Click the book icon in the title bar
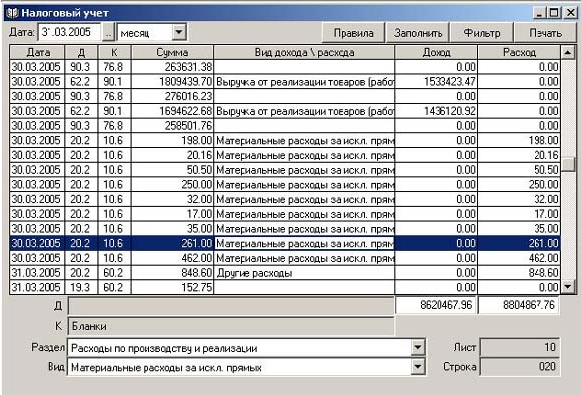This screenshot has height=395, width=581. pyautogui.click(x=12, y=13)
